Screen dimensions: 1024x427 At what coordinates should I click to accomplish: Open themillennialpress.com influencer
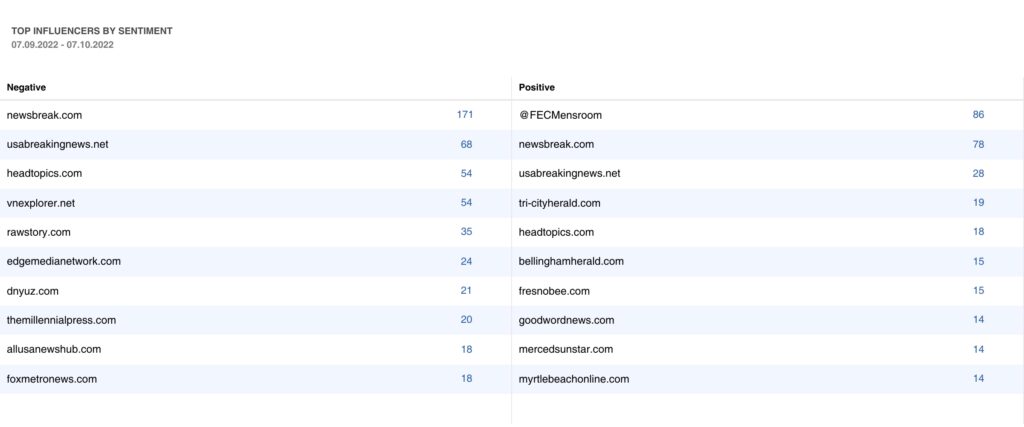61,320
